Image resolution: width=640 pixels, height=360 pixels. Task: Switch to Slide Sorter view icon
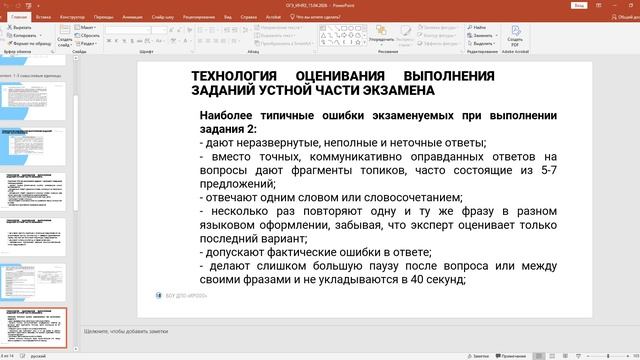(x=552, y=356)
